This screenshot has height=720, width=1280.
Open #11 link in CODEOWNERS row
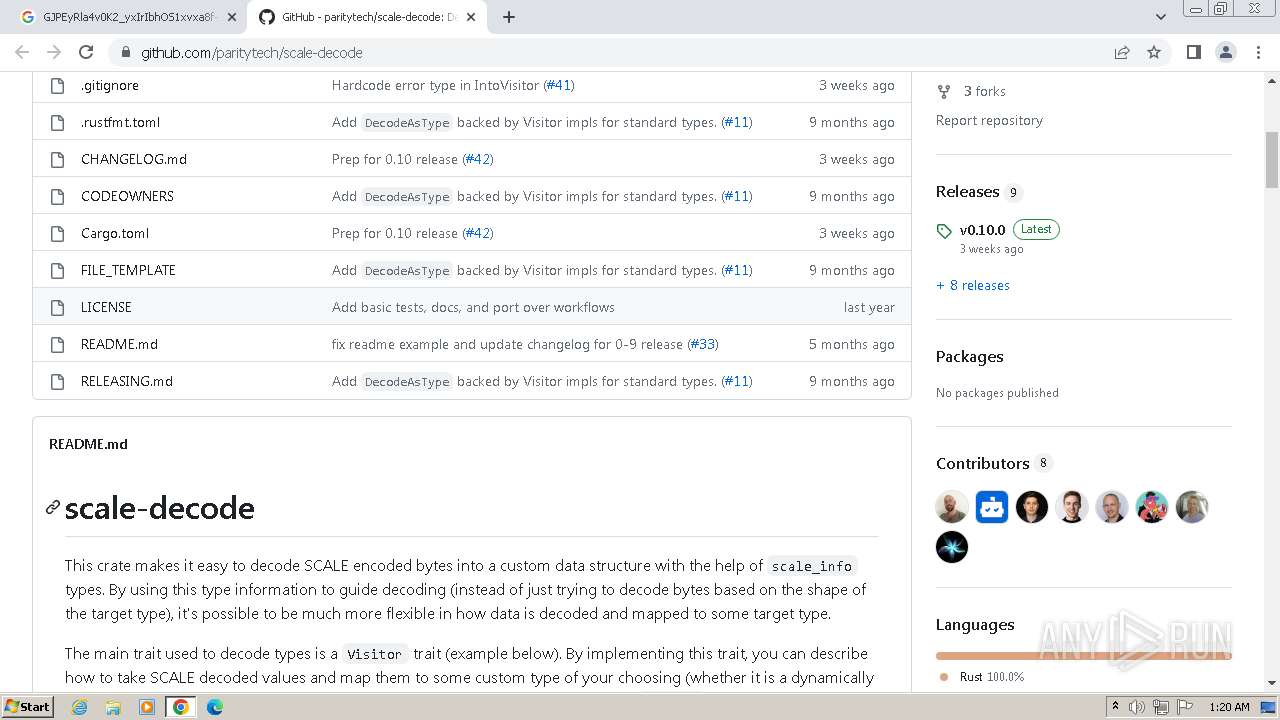737,196
